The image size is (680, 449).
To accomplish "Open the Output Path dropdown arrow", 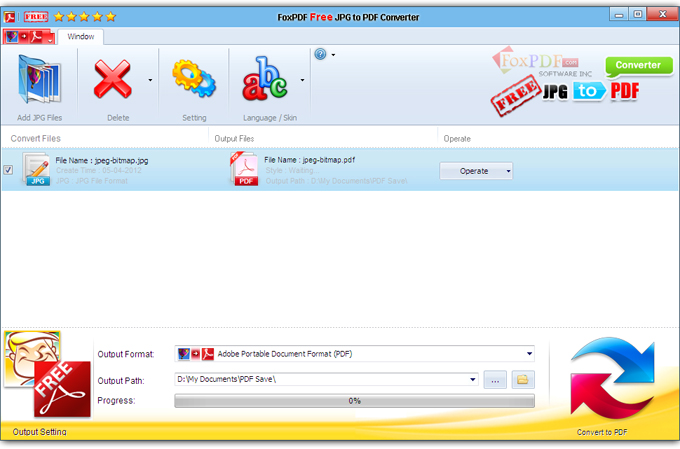I will 473,380.
